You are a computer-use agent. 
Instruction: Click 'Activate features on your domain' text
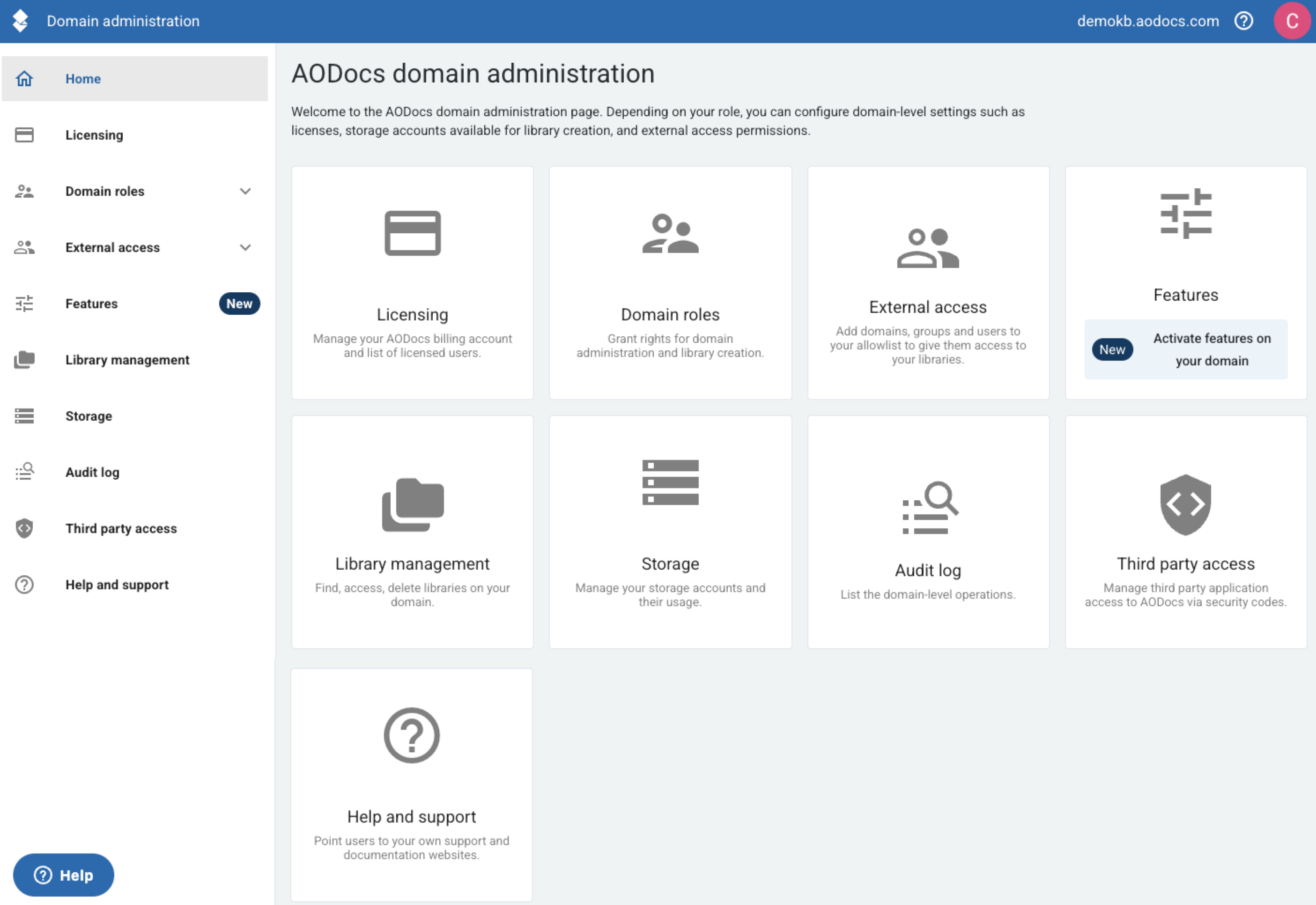[x=1212, y=349]
